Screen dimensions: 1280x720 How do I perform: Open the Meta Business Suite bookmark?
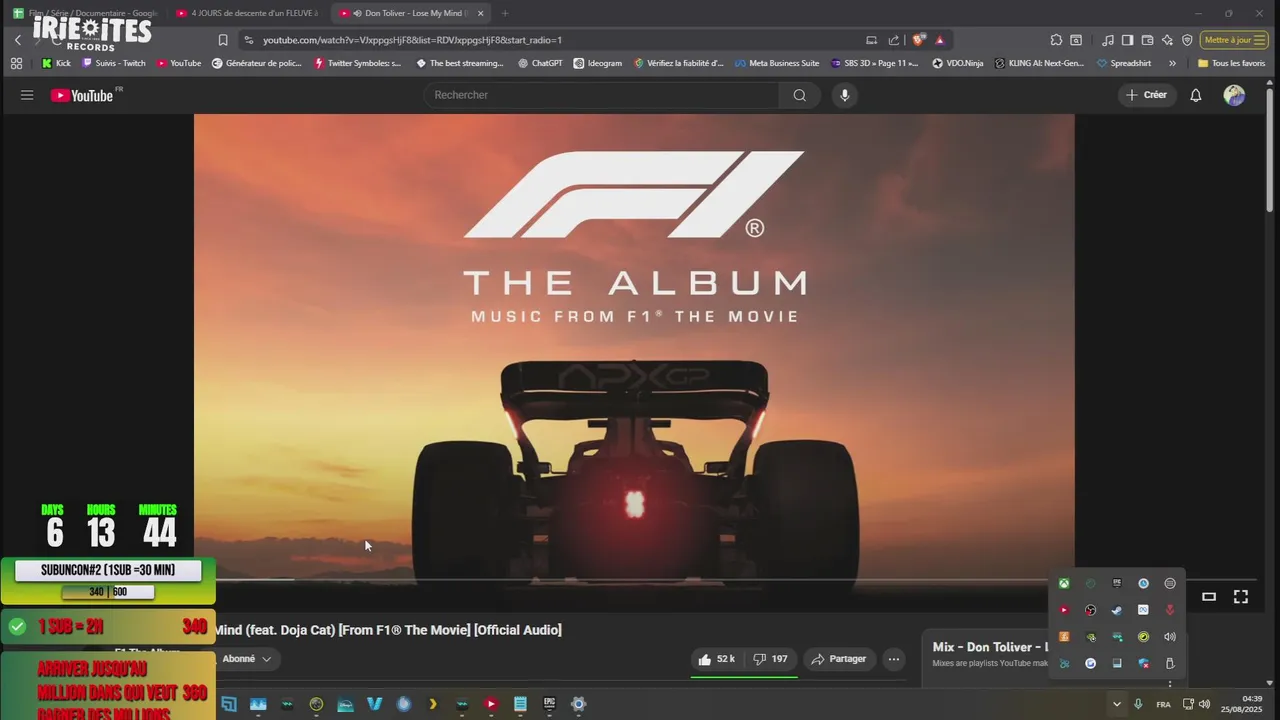pos(777,63)
